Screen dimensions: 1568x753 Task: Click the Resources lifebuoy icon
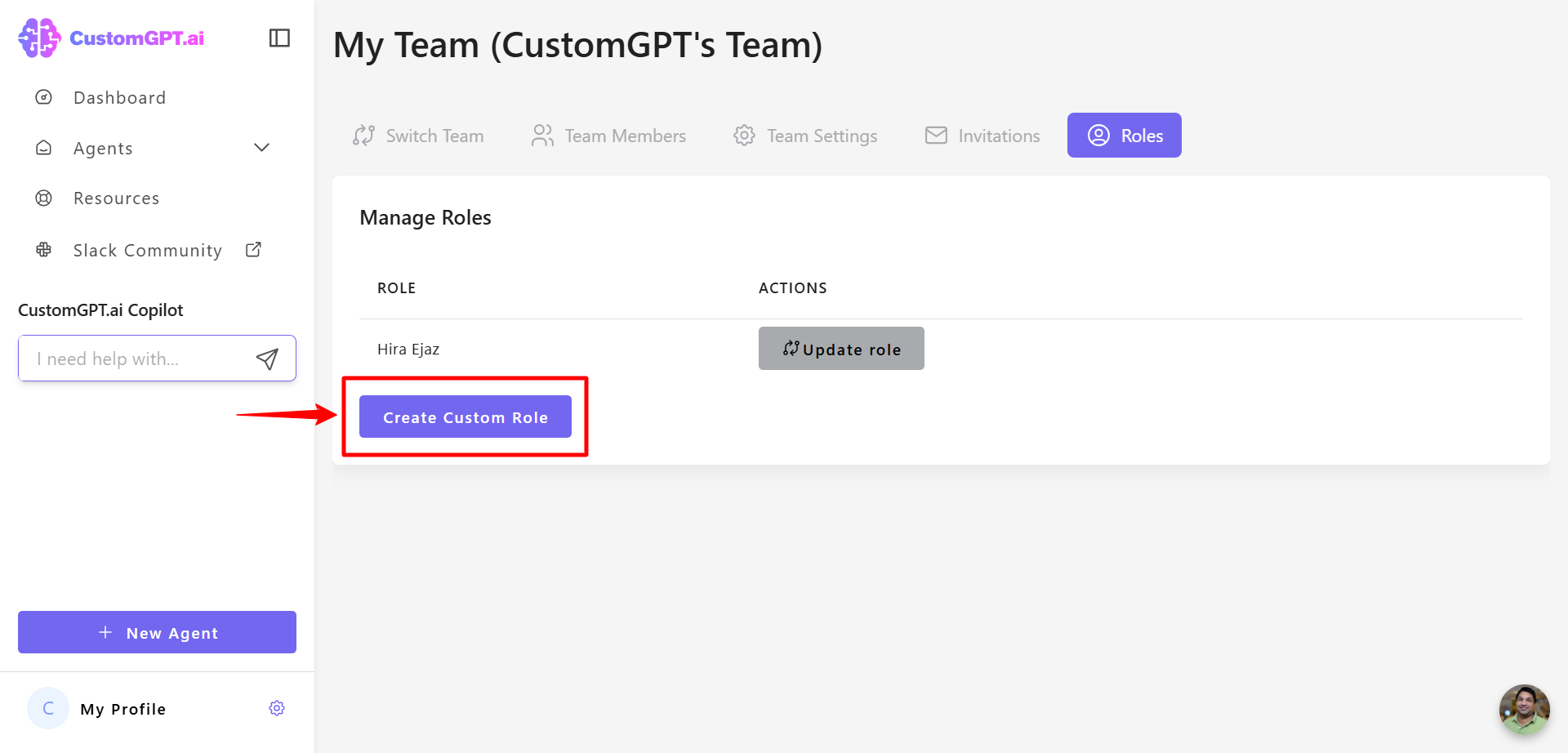(x=44, y=198)
